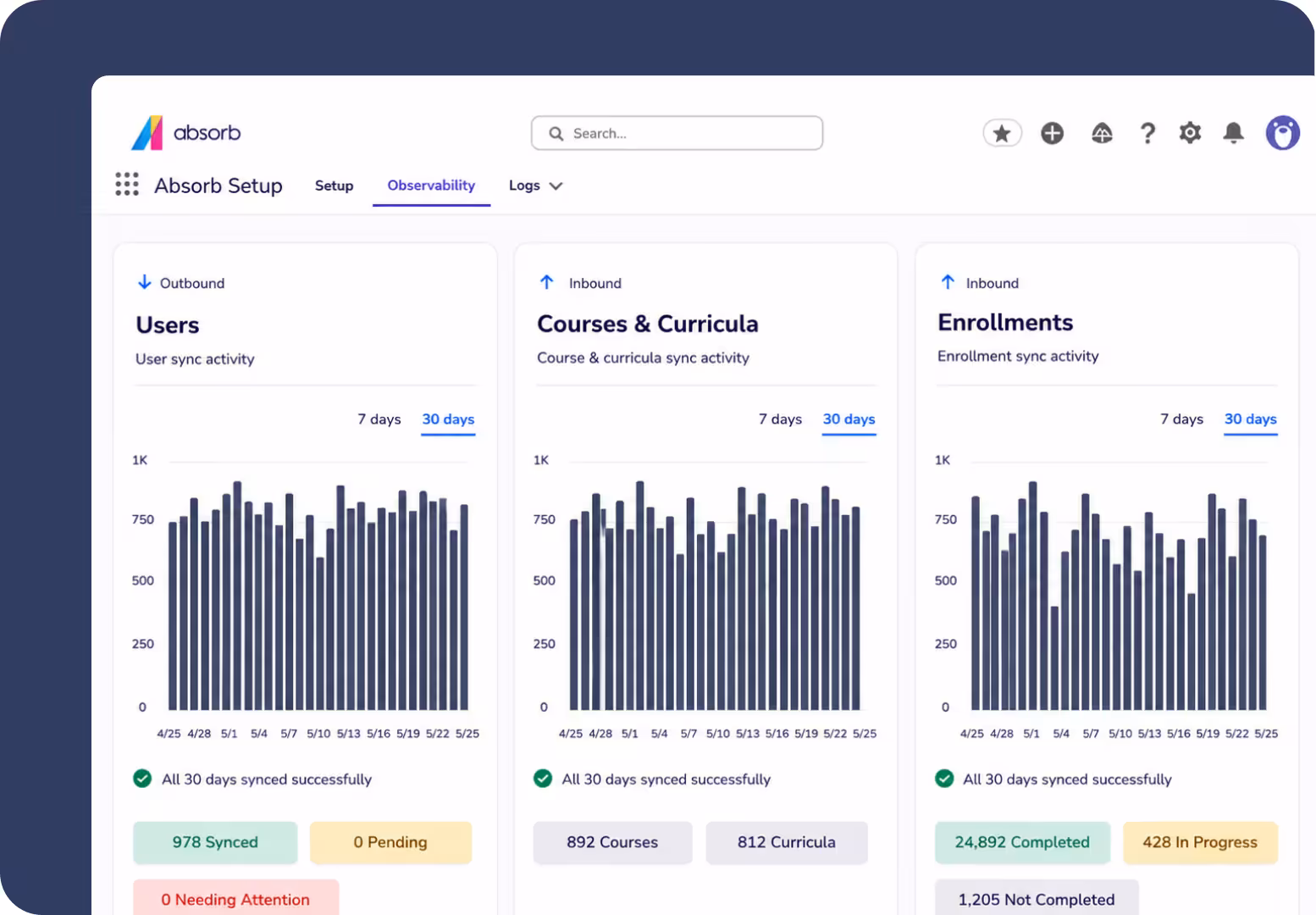Click the Users card heading
The image size is (1316, 915).
coord(168,325)
